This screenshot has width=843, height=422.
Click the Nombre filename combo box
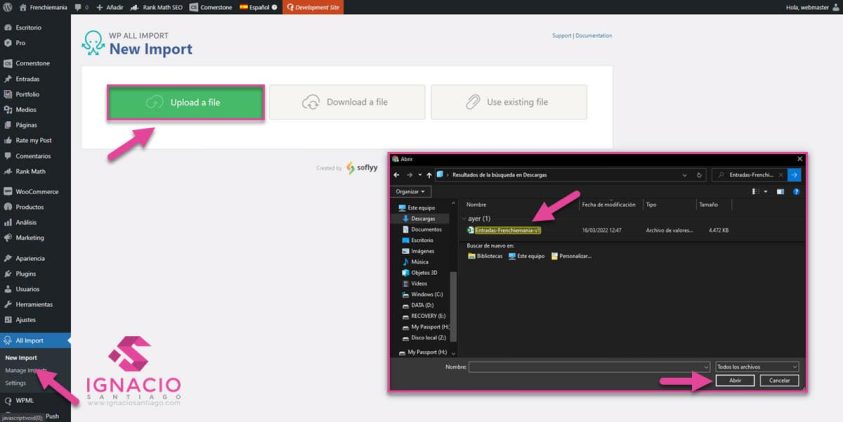(589, 367)
